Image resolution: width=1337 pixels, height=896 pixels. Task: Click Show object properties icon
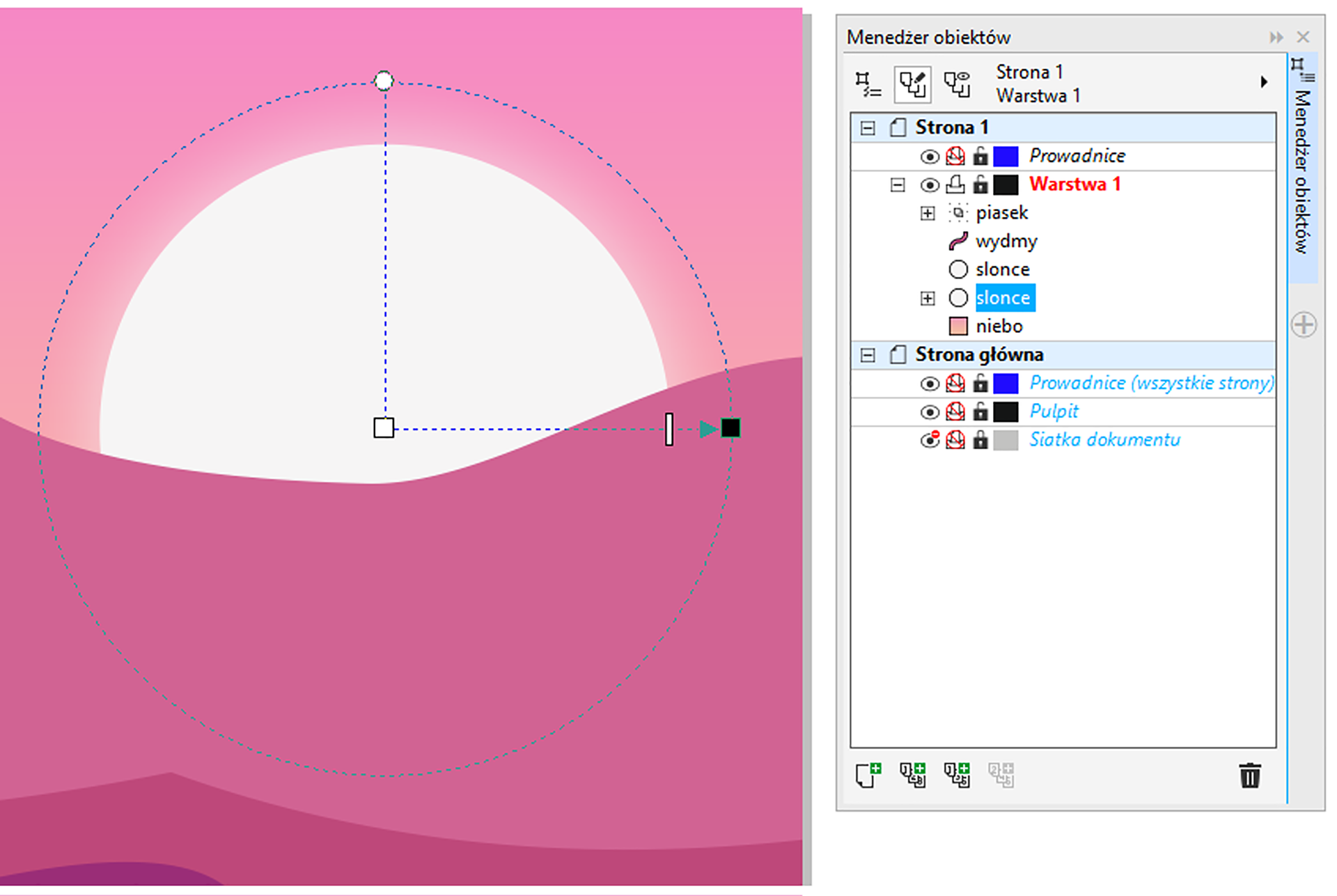pyautogui.click(x=868, y=84)
